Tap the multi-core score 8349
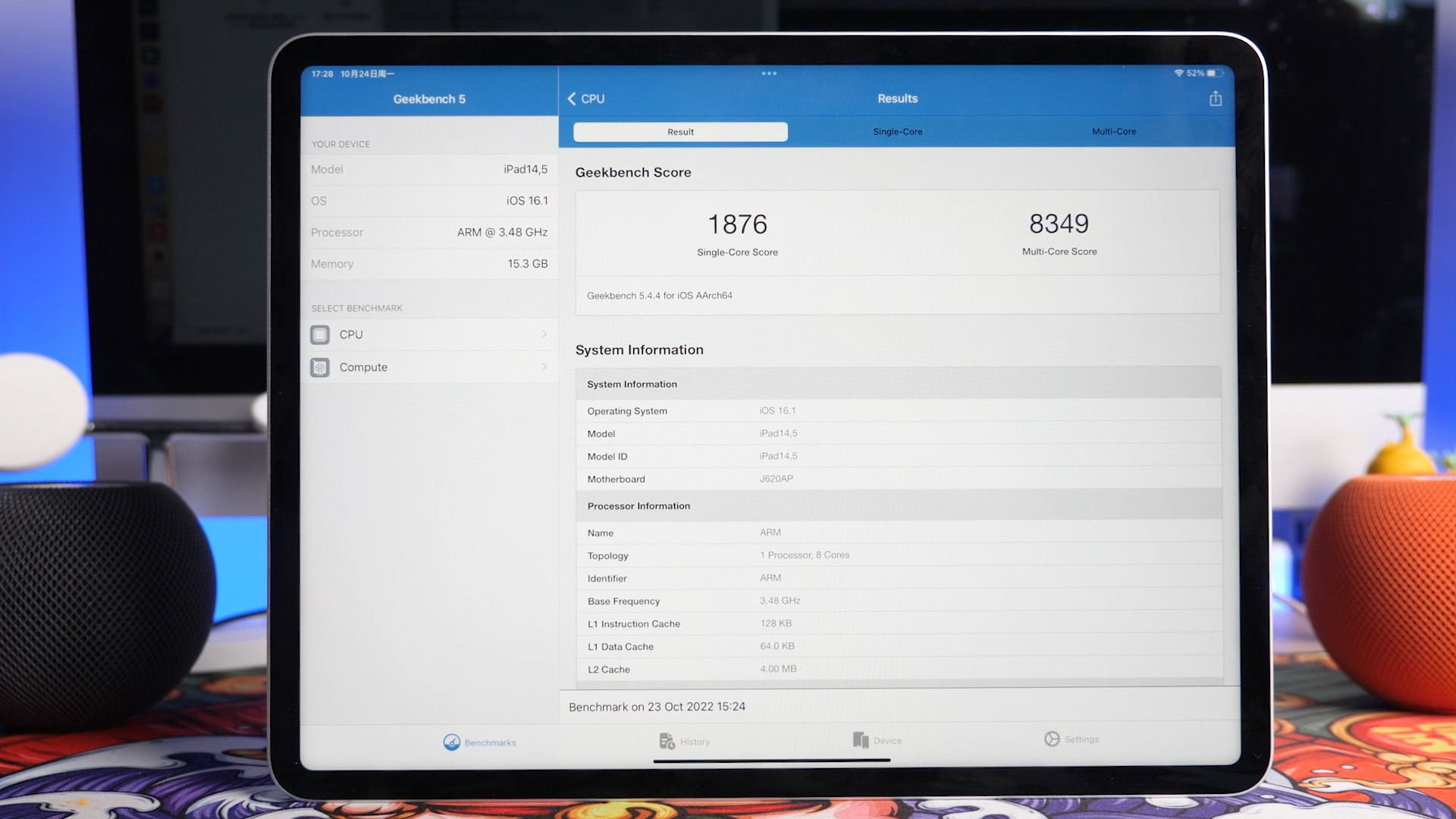Screen dimensions: 1456x819 [x=1059, y=224]
